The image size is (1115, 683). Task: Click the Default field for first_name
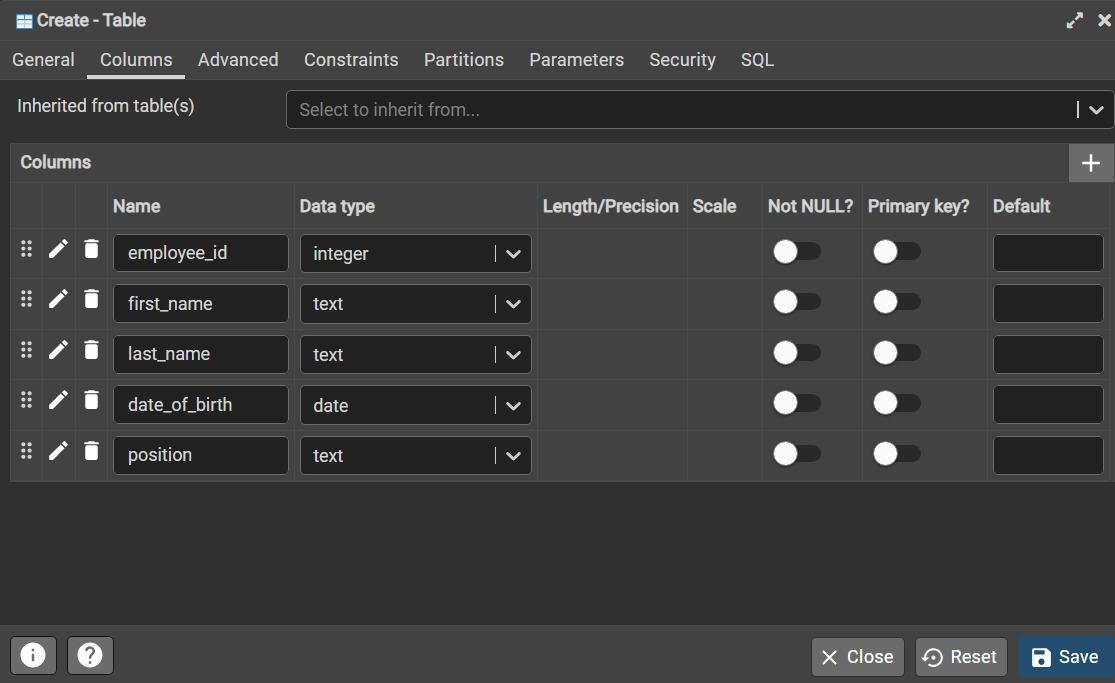(1047, 303)
